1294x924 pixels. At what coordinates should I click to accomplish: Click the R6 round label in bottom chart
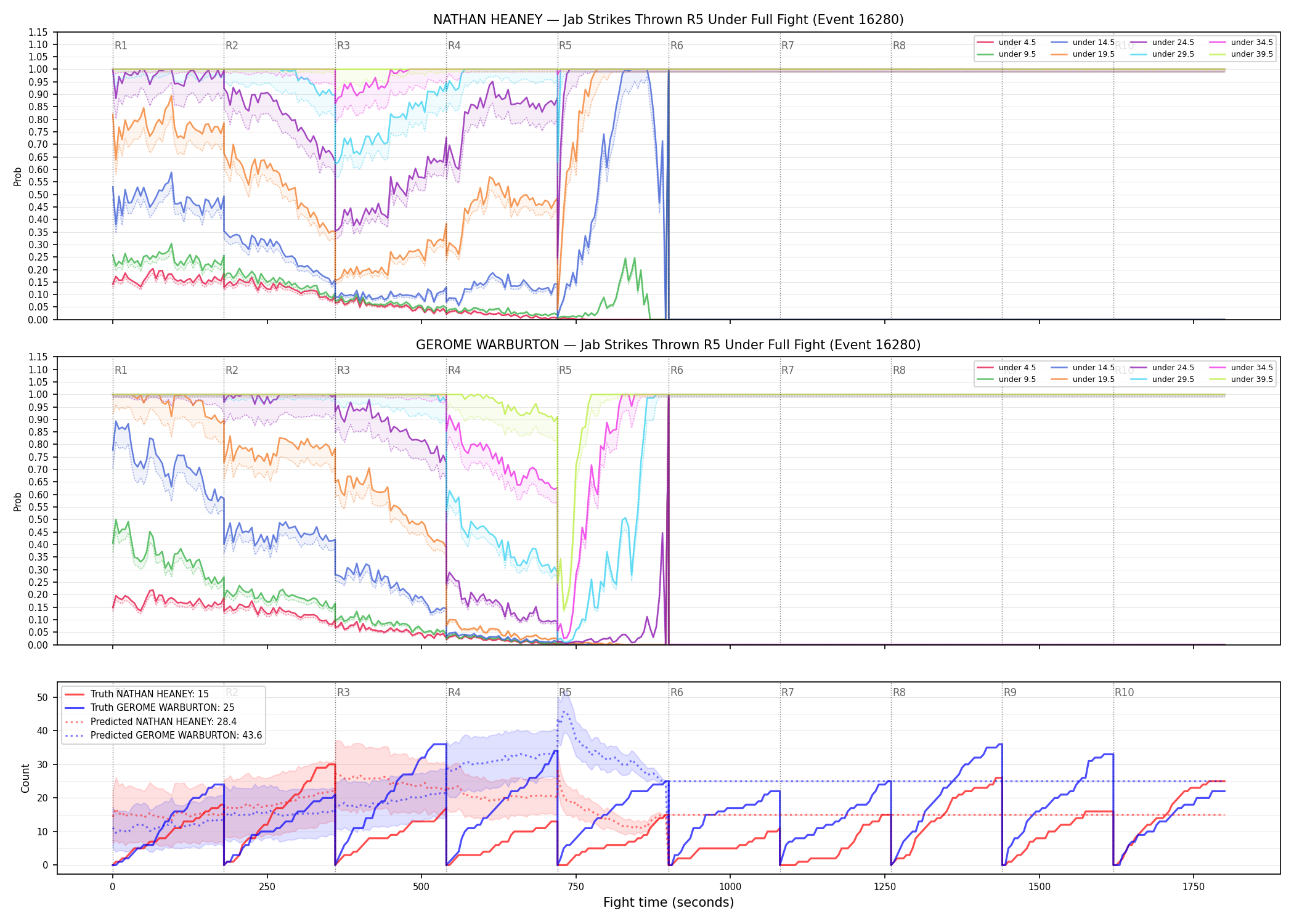(677, 692)
